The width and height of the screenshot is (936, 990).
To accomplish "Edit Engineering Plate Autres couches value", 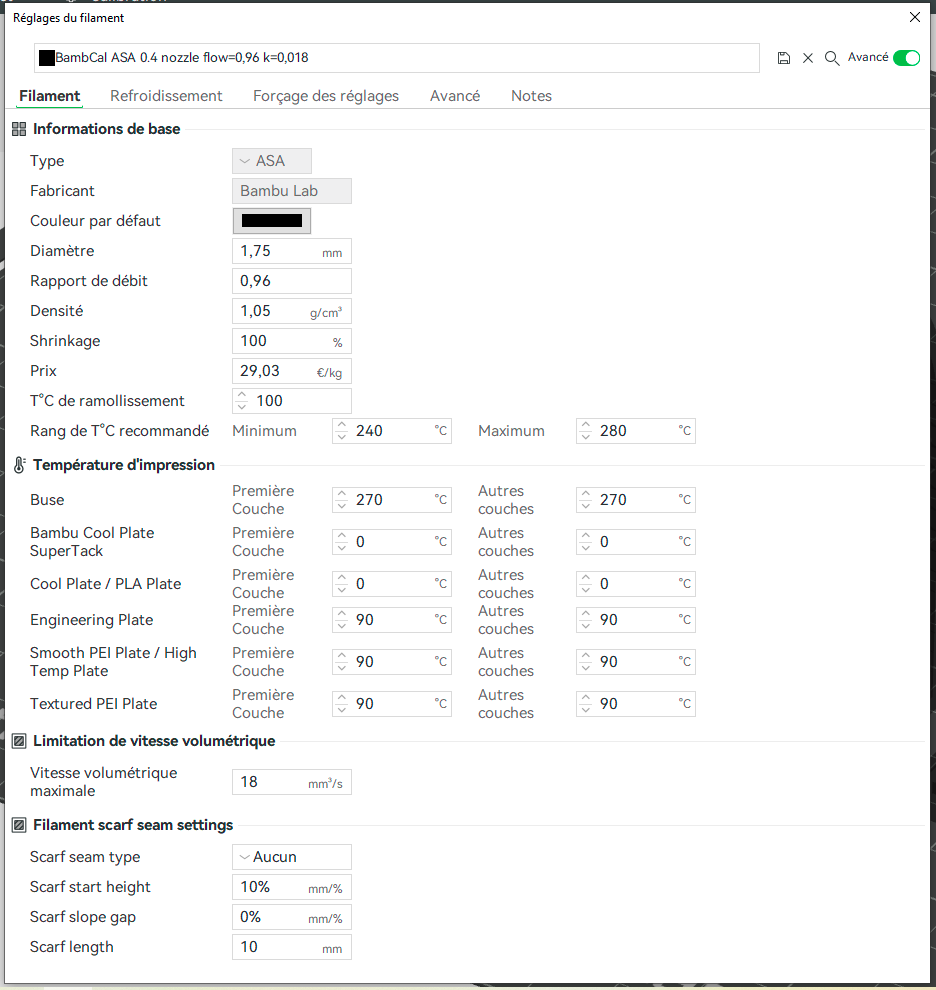I will tap(635, 620).
